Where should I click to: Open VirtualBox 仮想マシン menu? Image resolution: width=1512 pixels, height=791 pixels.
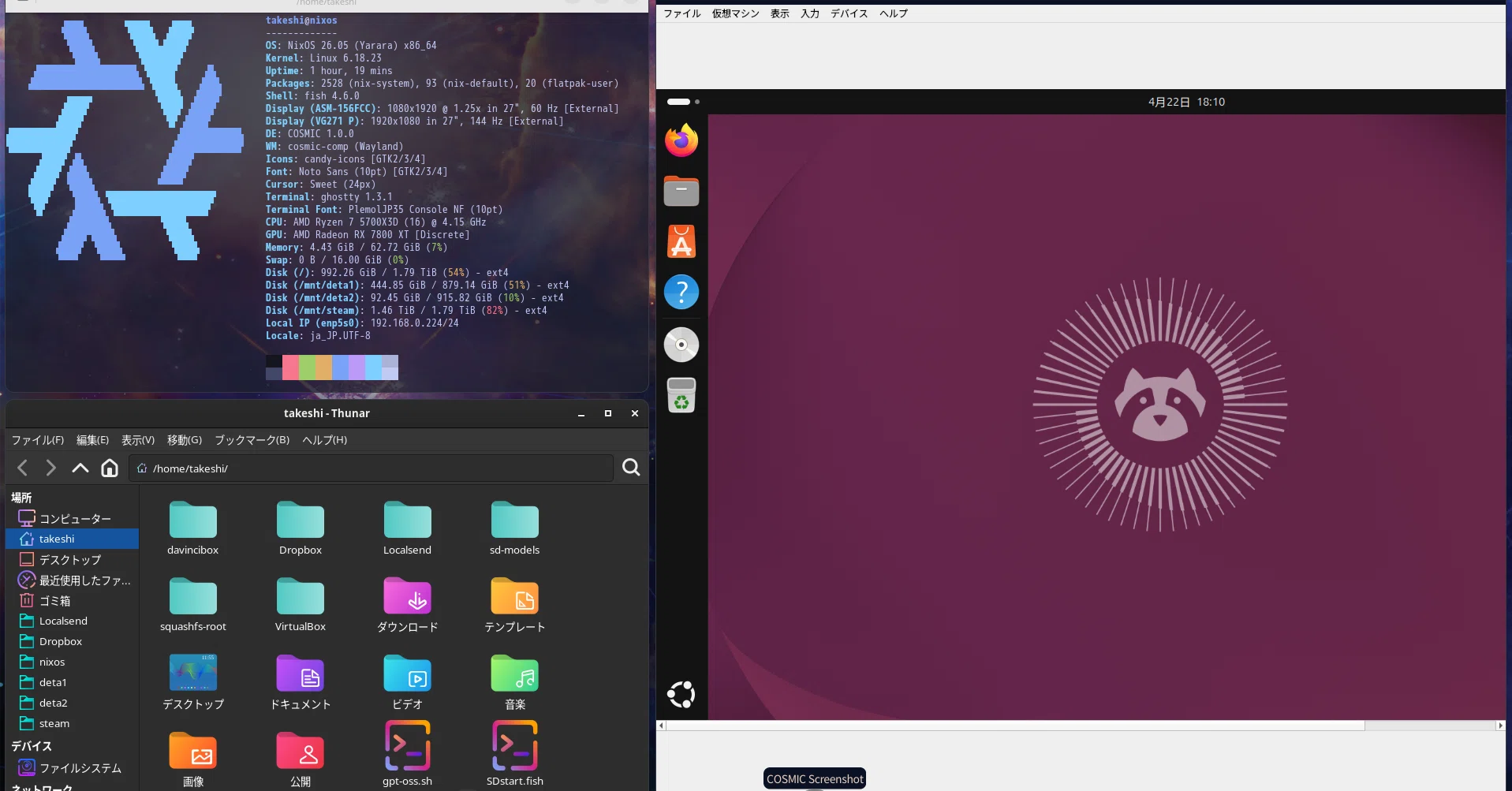click(736, 13)
